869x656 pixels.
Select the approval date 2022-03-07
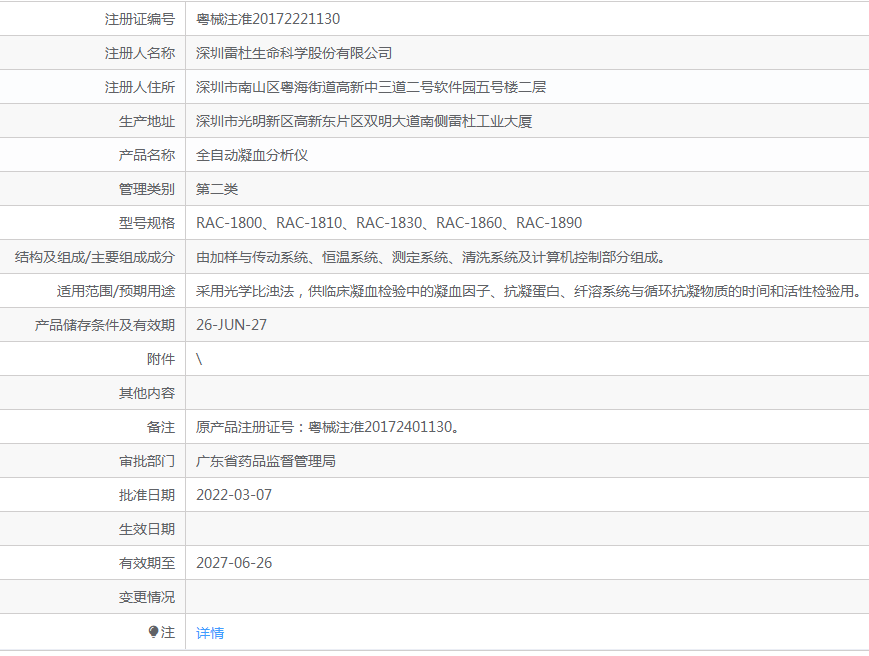coord(234,495)
